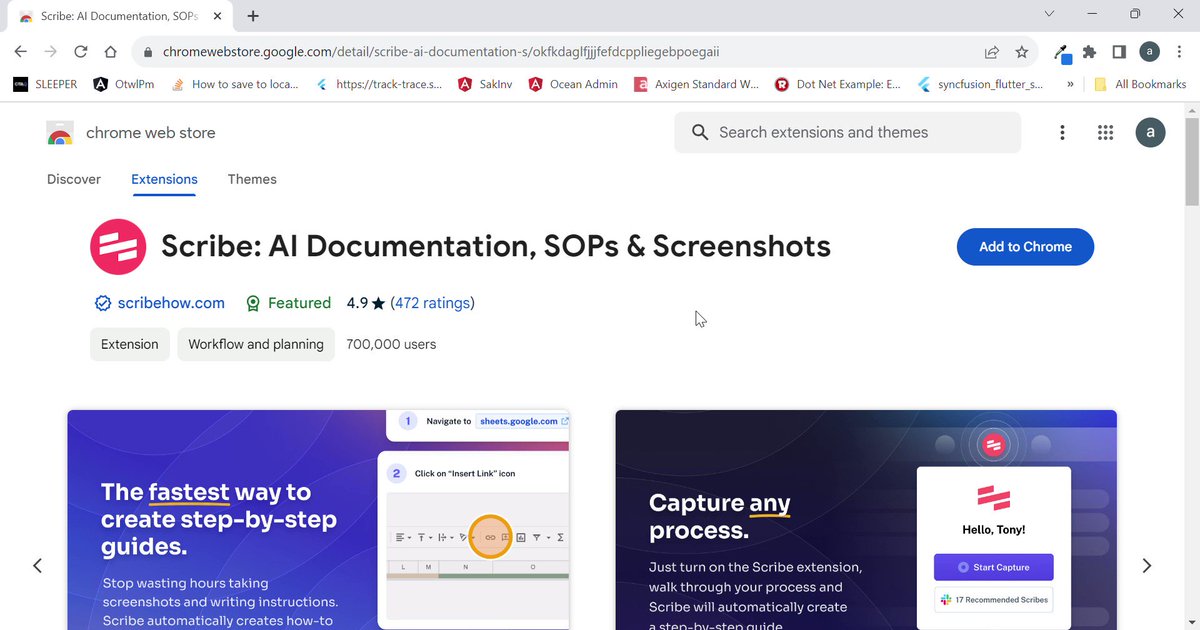
Task: Switch to the Themes tab
Action: point(252,179)
